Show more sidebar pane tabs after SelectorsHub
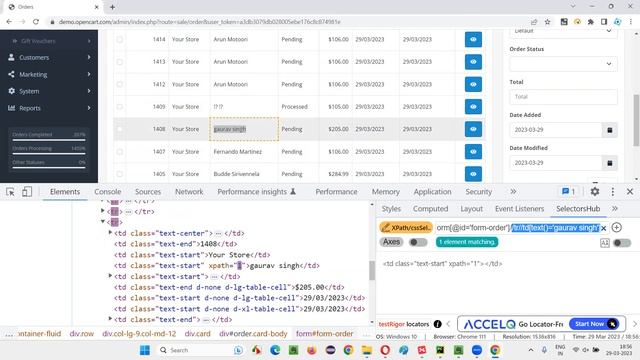The width and height of the screenshot is (640, 360). [615, 209]
